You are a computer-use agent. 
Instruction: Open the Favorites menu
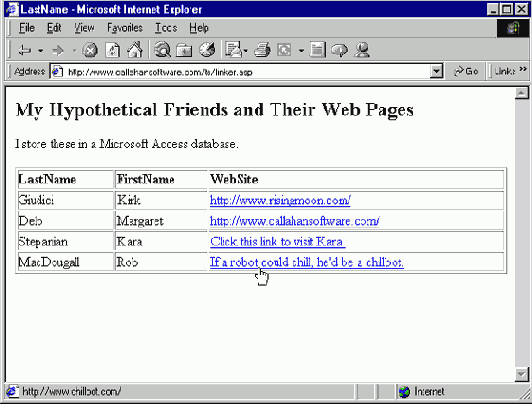(x=125, y=28)
